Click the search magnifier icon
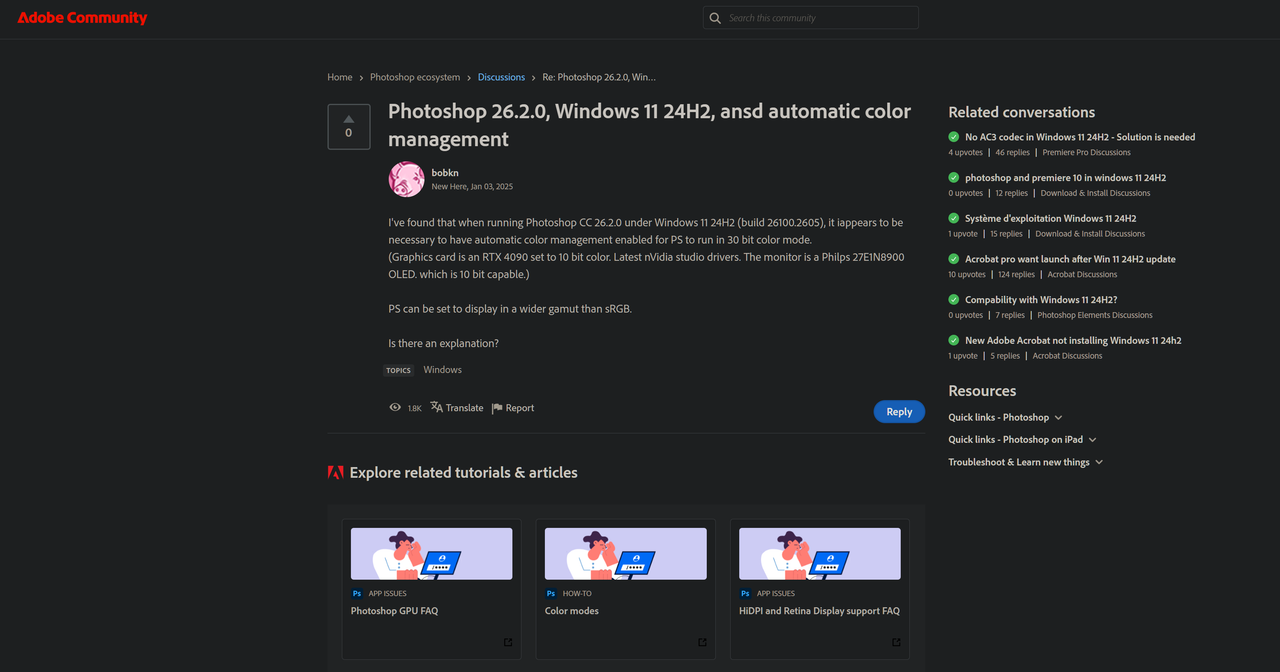This screenshot has width=1280, height=672. (714, 18)
